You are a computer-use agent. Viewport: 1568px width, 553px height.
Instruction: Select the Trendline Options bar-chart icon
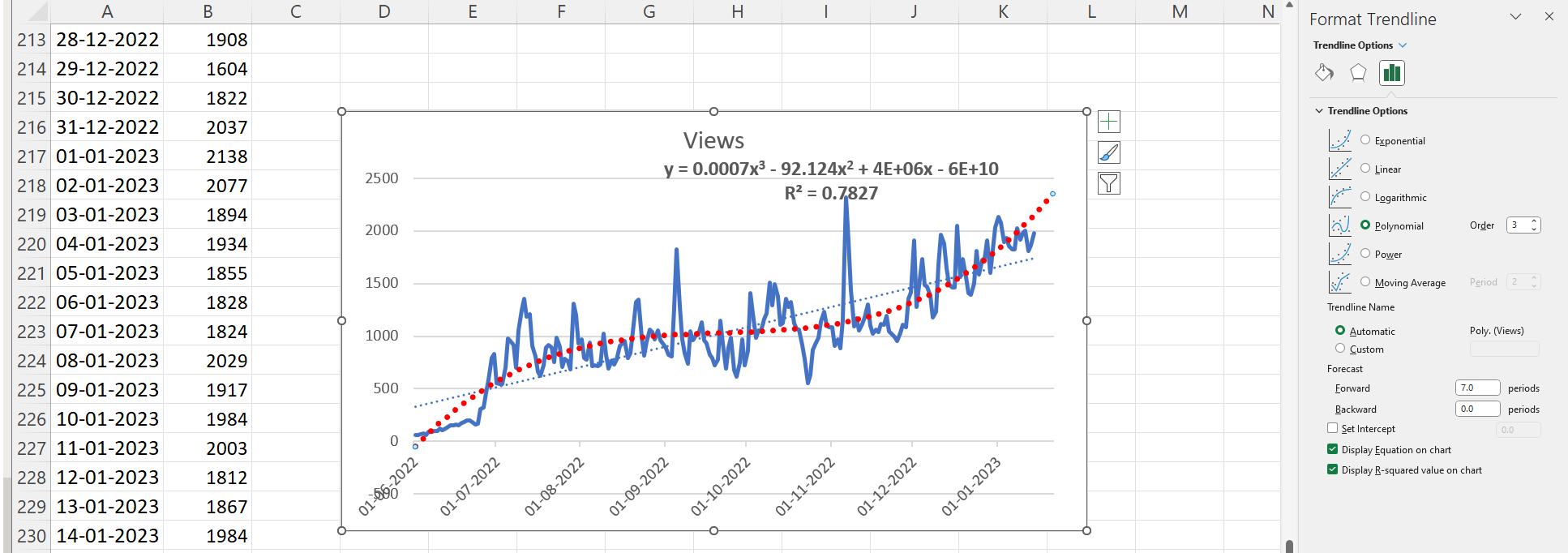[x=1392, y=73]
